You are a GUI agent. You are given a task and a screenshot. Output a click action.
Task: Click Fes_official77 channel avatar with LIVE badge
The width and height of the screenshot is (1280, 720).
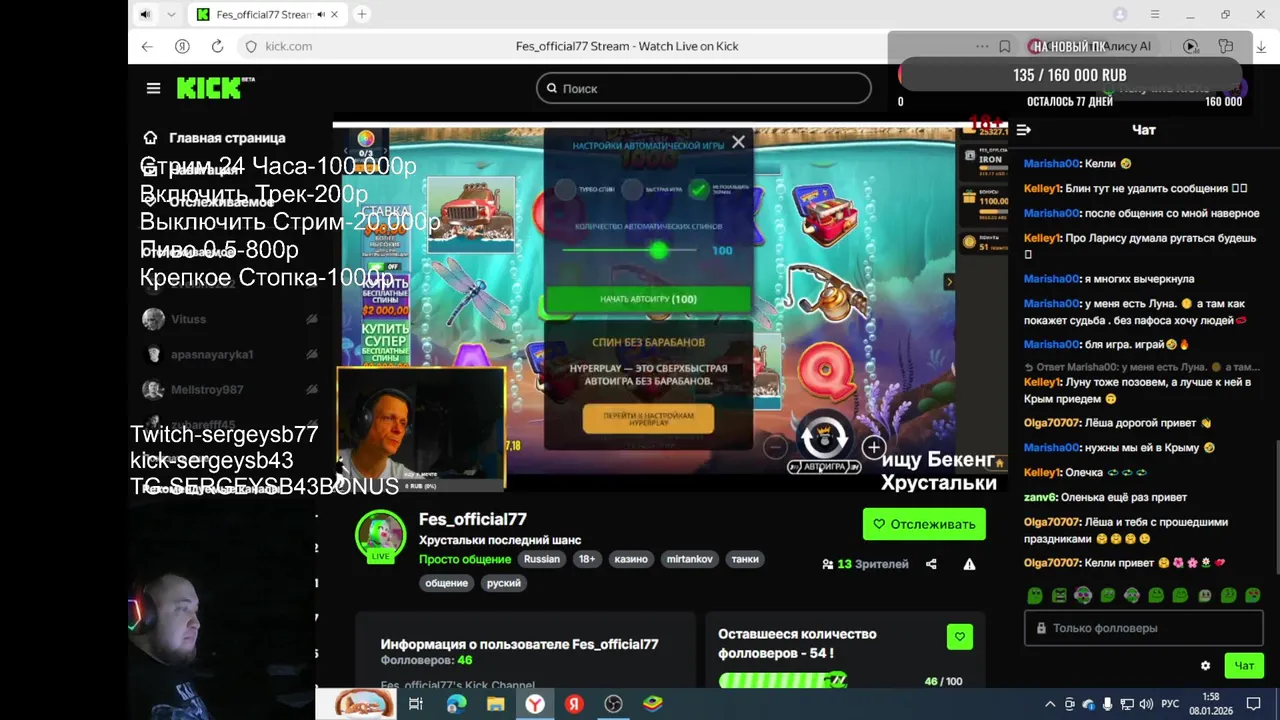coord(380,535)
